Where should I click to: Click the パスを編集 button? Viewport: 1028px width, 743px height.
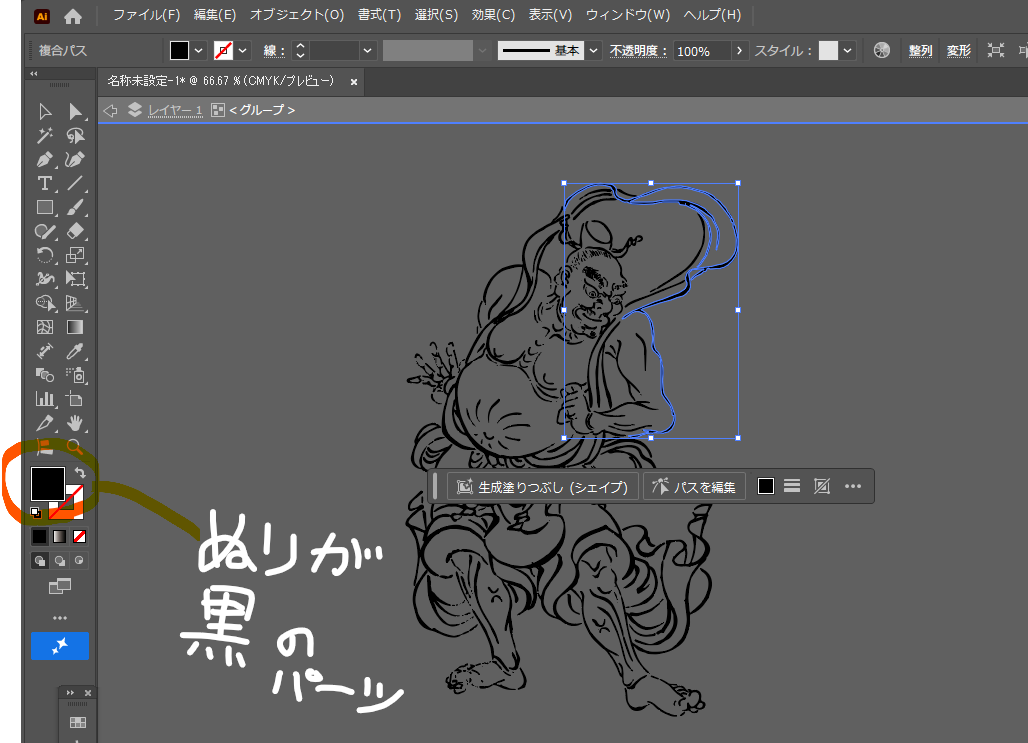tap(694, 487)
